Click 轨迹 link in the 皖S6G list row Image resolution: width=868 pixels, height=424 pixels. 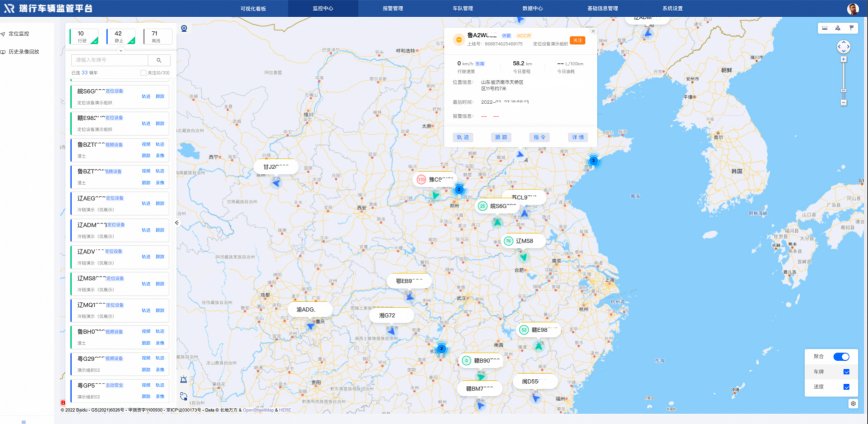(146, 96)
